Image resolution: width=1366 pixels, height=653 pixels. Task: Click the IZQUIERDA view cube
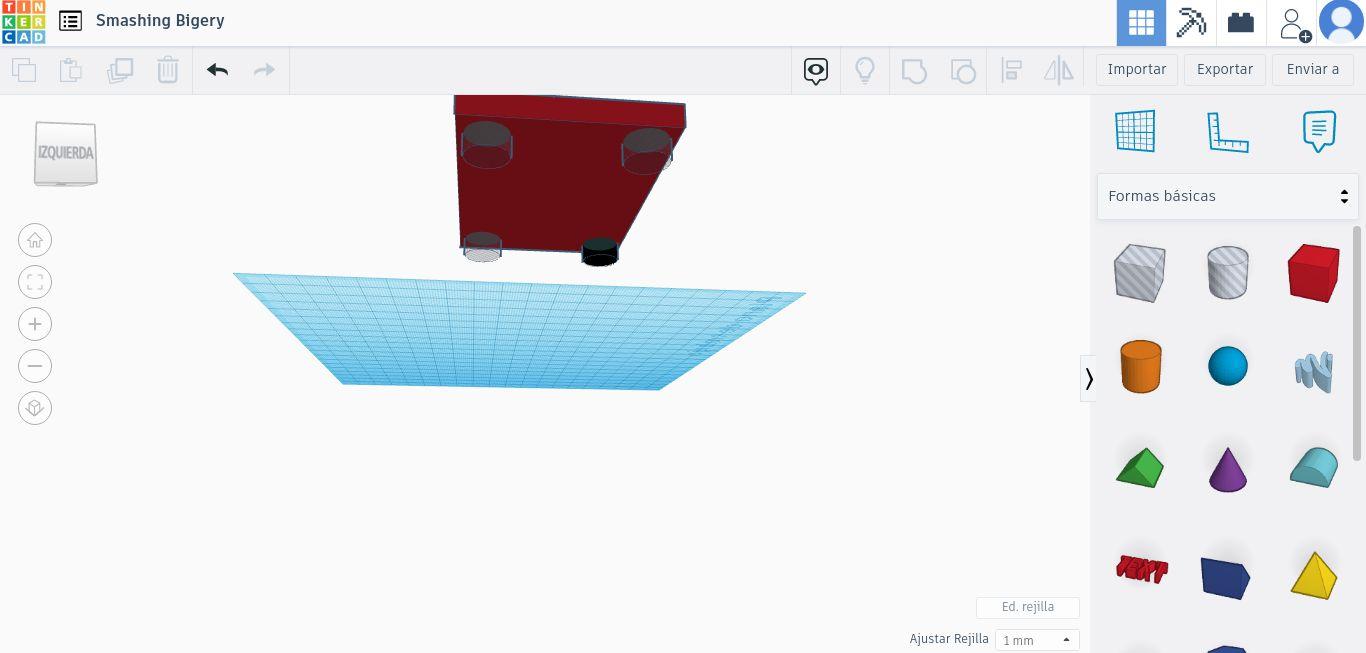(x=66, y=153)
